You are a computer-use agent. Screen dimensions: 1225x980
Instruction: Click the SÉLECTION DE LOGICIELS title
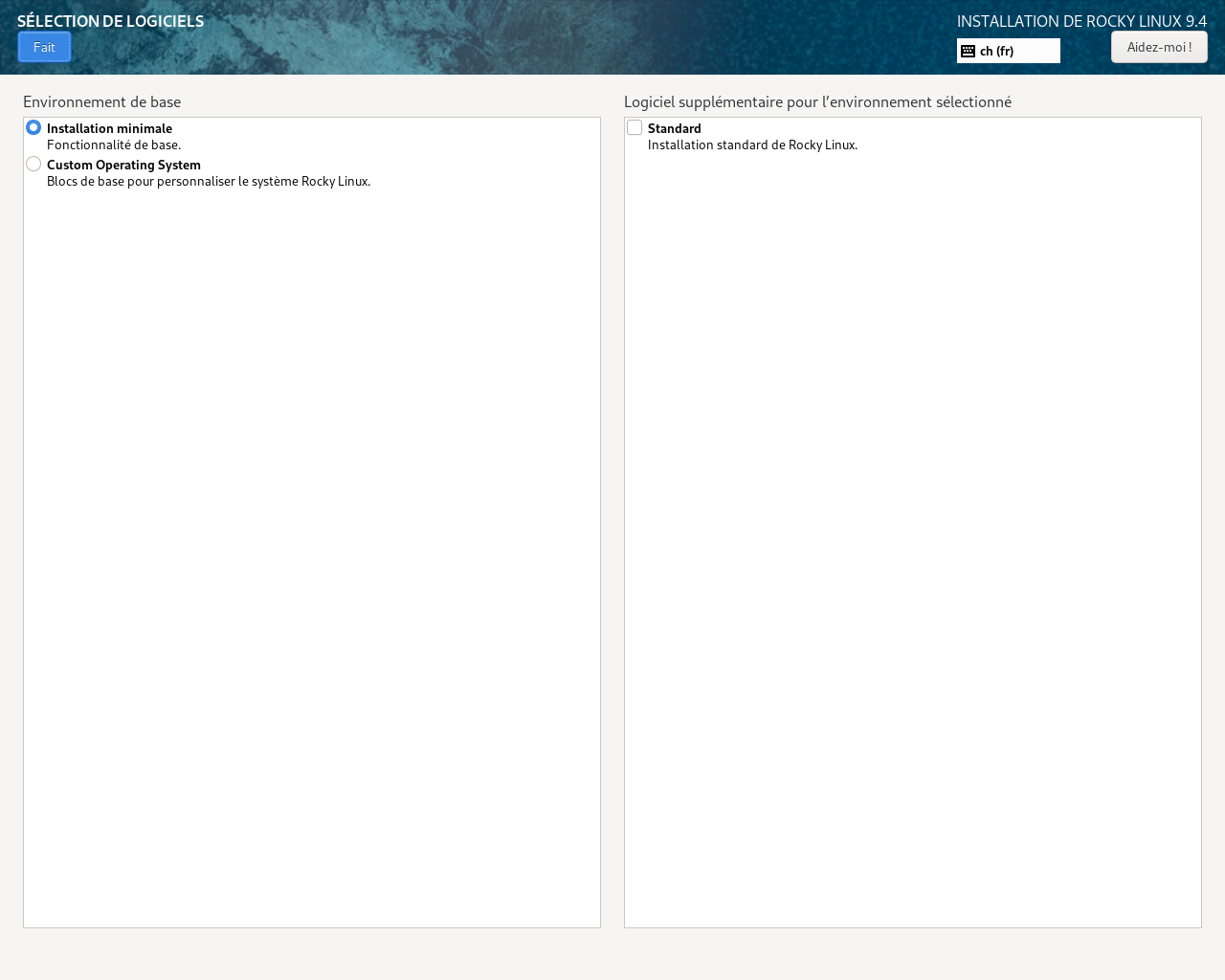point(110,20)
